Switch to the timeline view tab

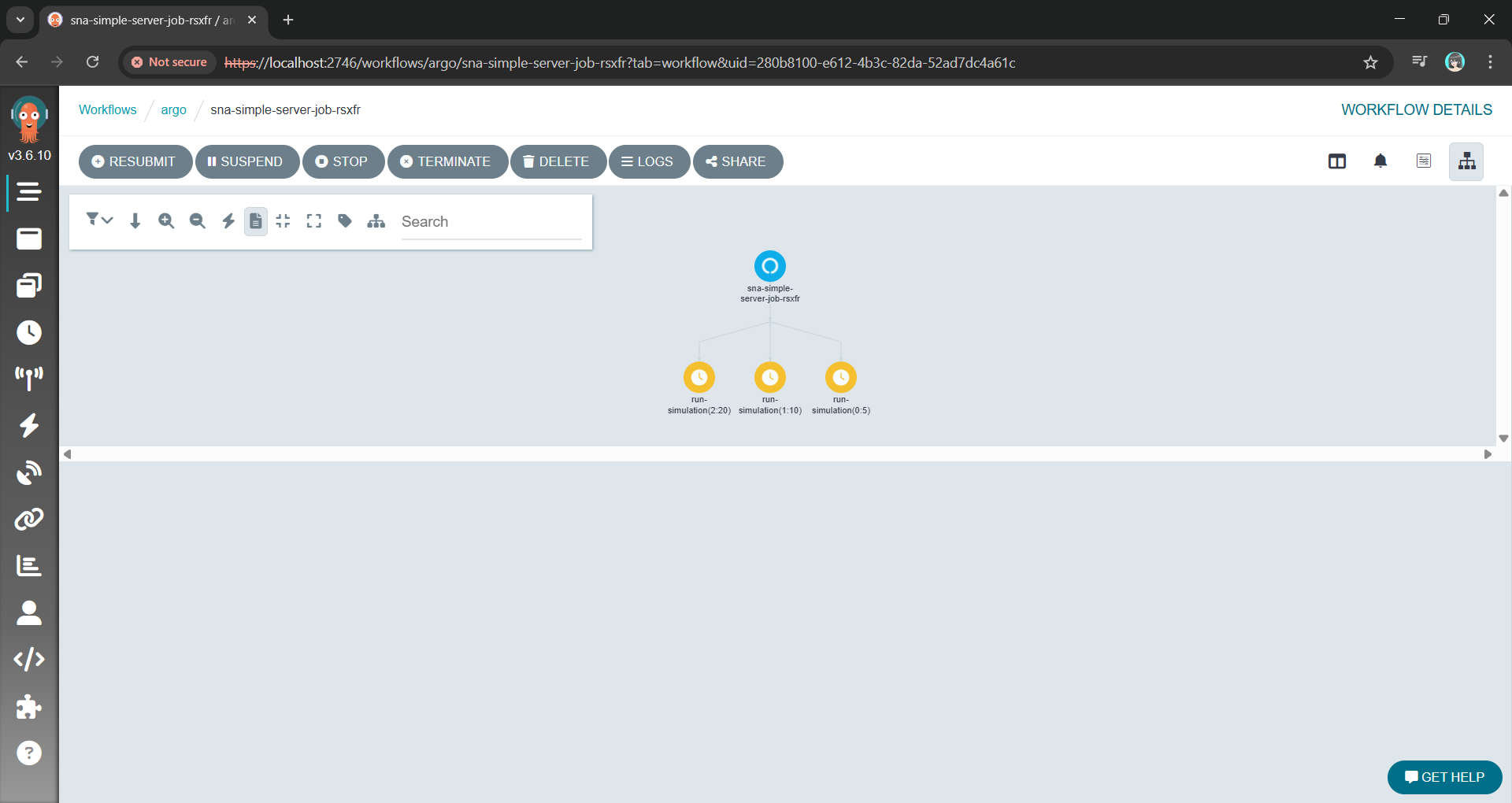[1423, 161]
